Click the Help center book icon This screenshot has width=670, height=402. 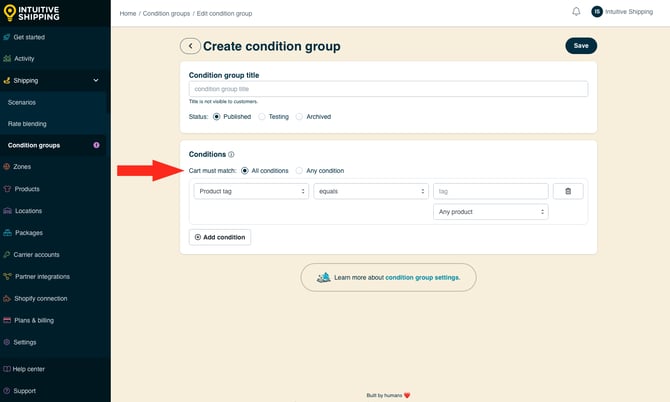pyautogui.click(x=6, y=369)
